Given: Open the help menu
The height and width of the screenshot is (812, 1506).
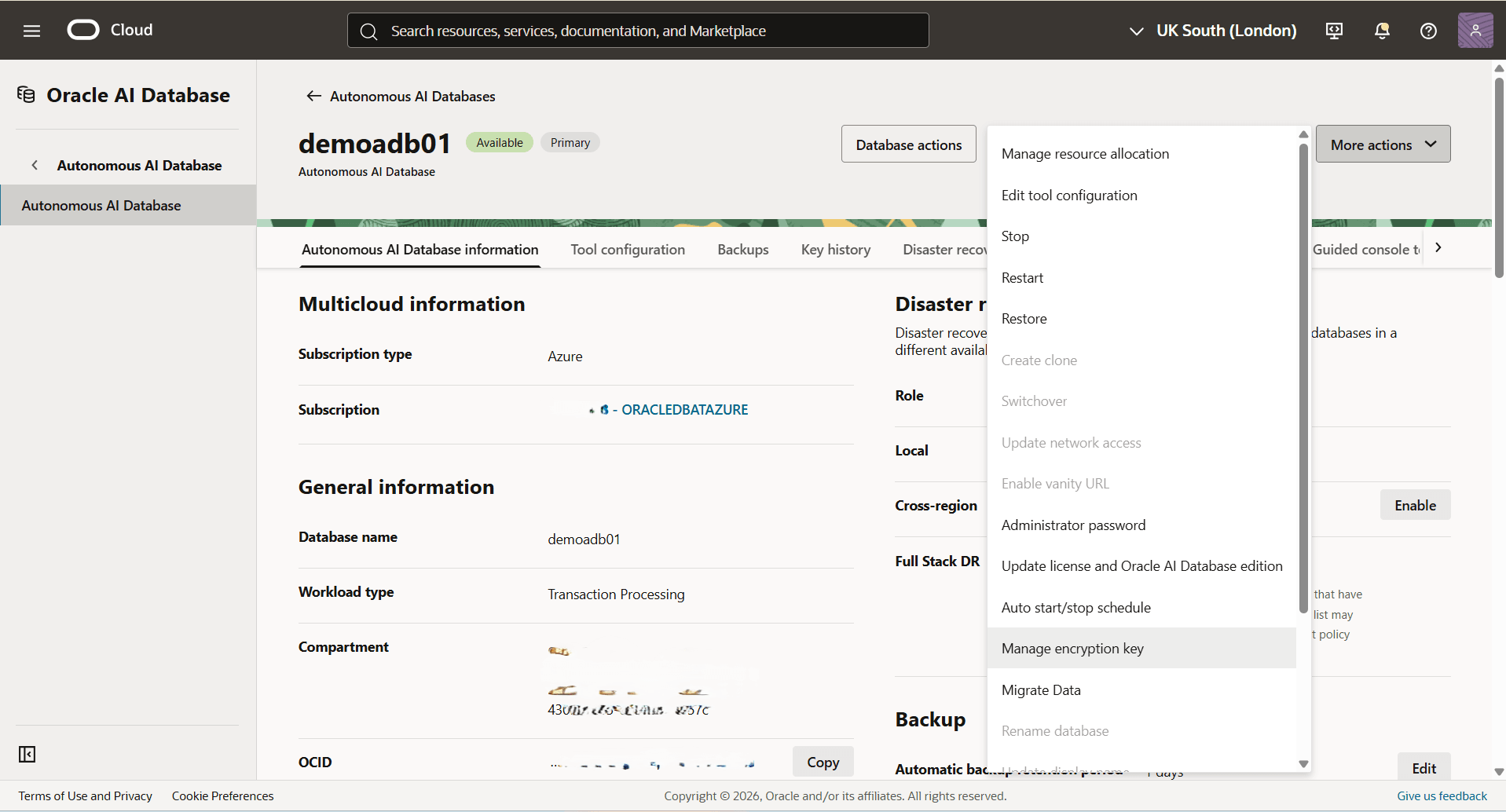Looking at the screenshot, I should (x=1427, y=31).
